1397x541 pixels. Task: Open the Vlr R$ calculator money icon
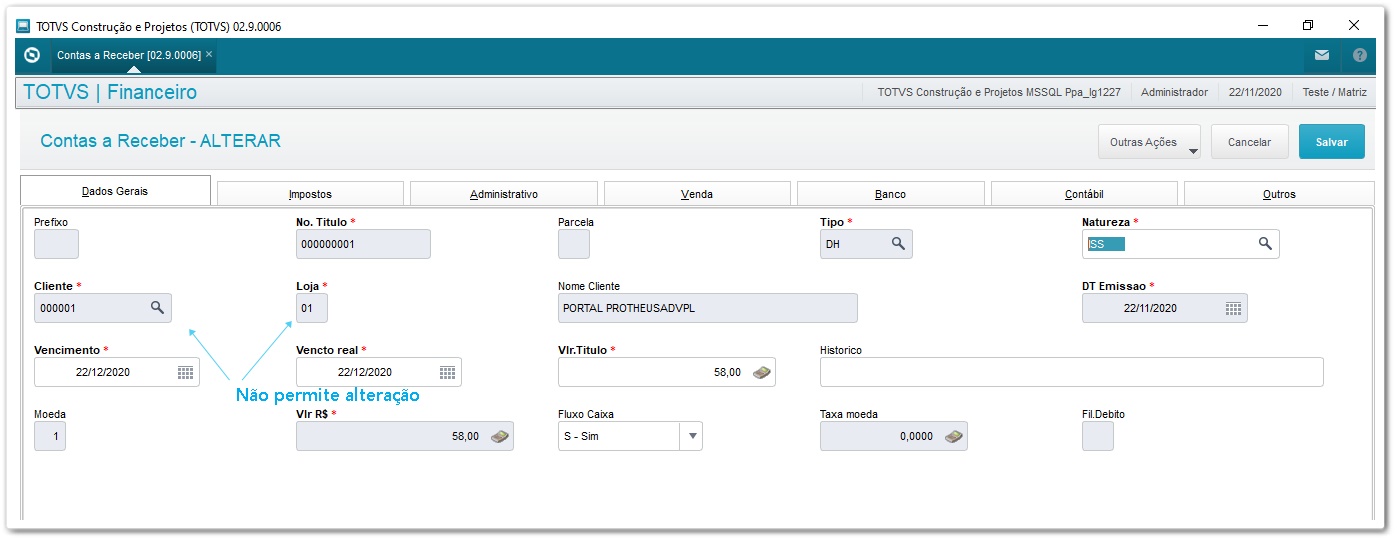(x=500, y=436)
